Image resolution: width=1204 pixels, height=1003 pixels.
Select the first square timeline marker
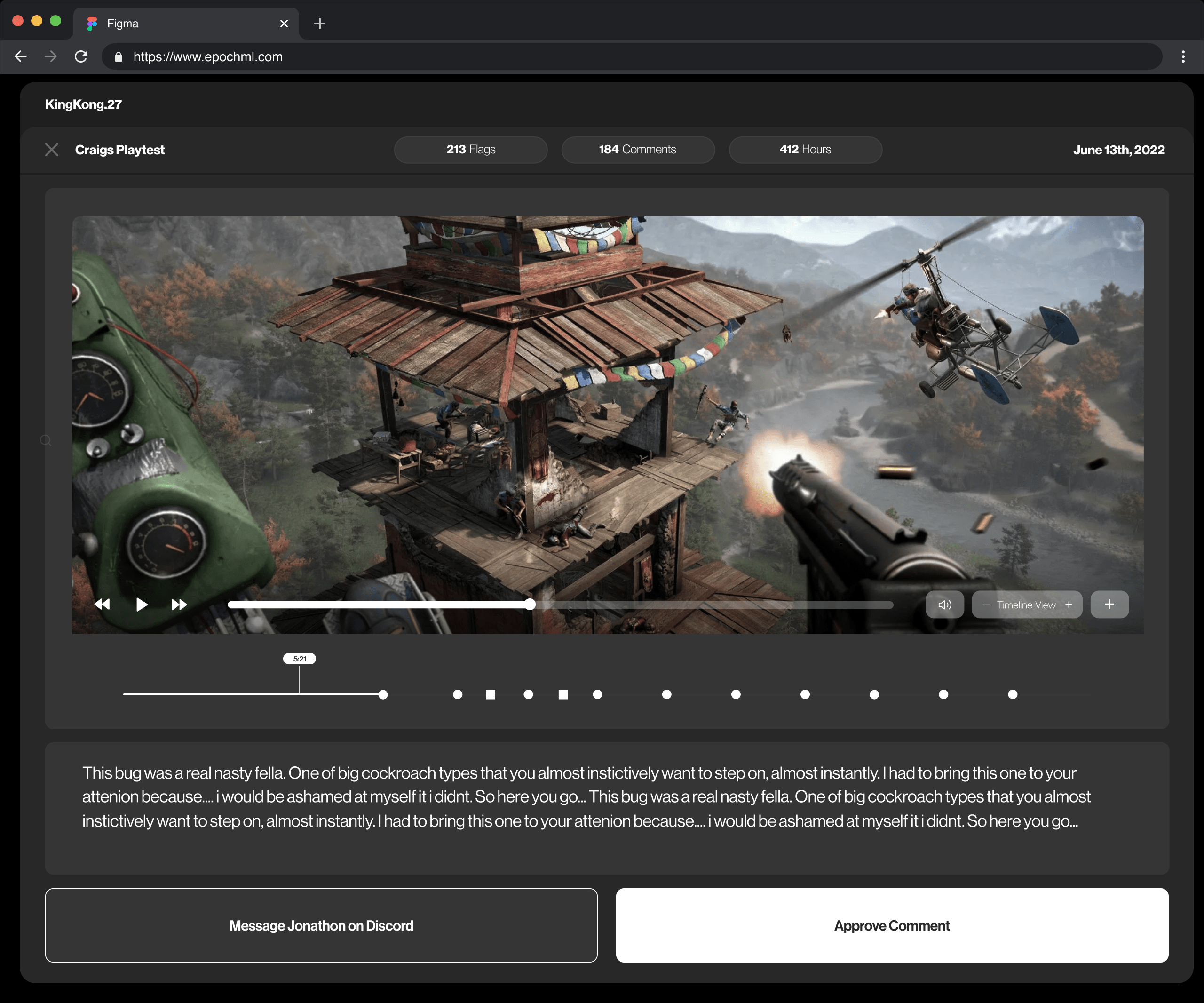click(490, 694)
